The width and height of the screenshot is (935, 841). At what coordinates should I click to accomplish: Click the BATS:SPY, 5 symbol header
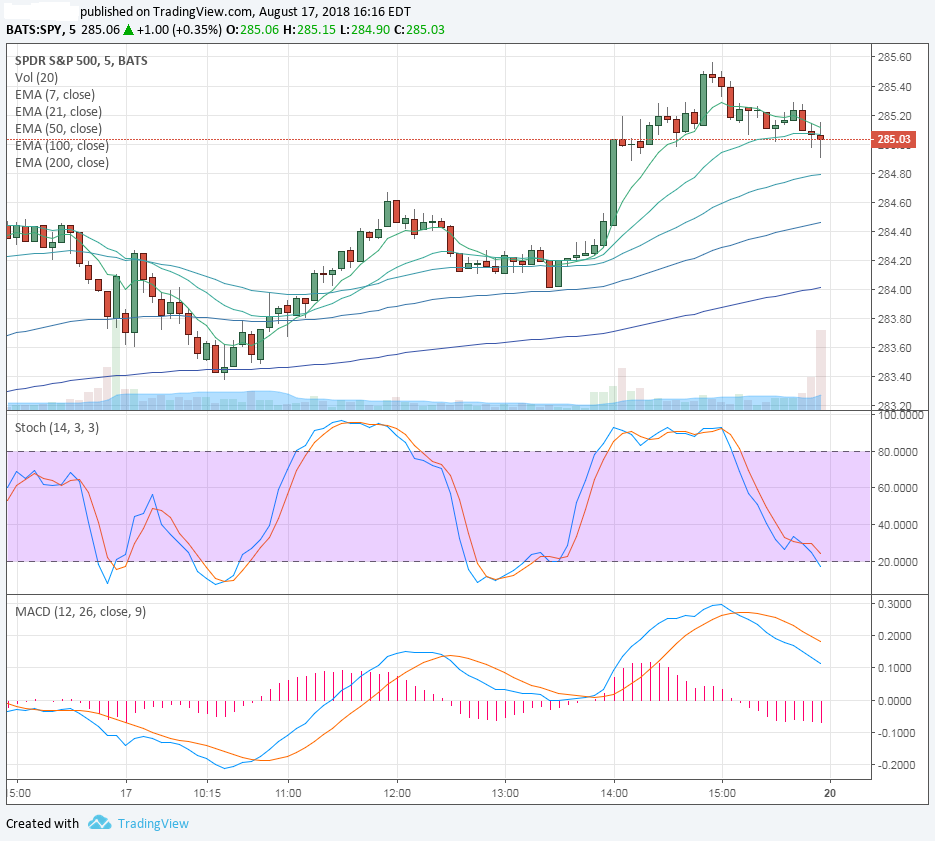(41, 30)
